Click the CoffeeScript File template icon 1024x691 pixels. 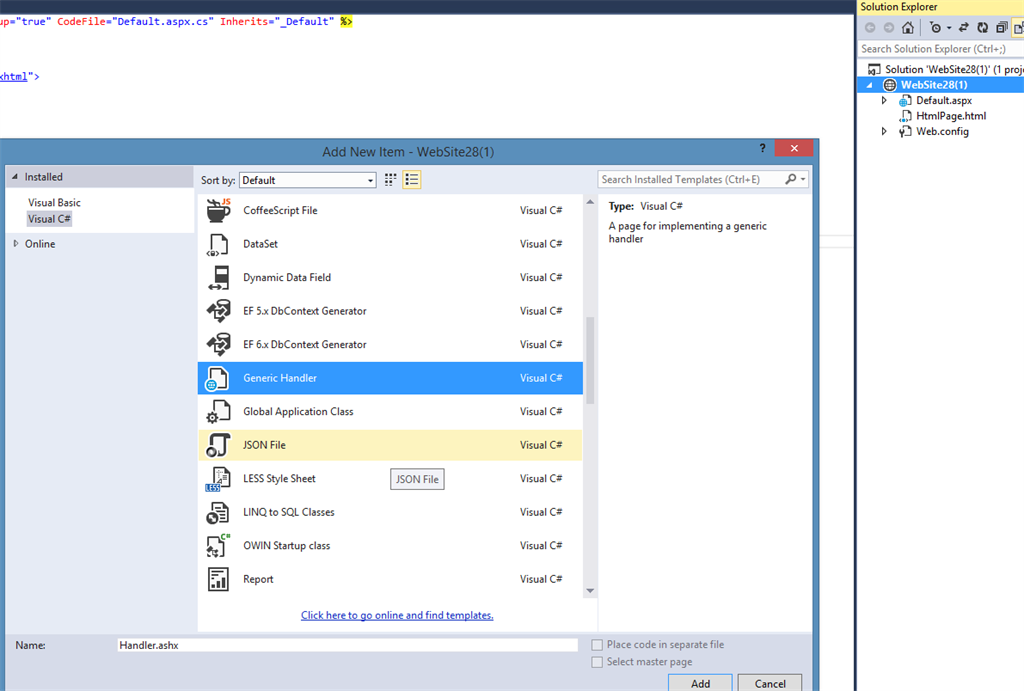[218, 210]
